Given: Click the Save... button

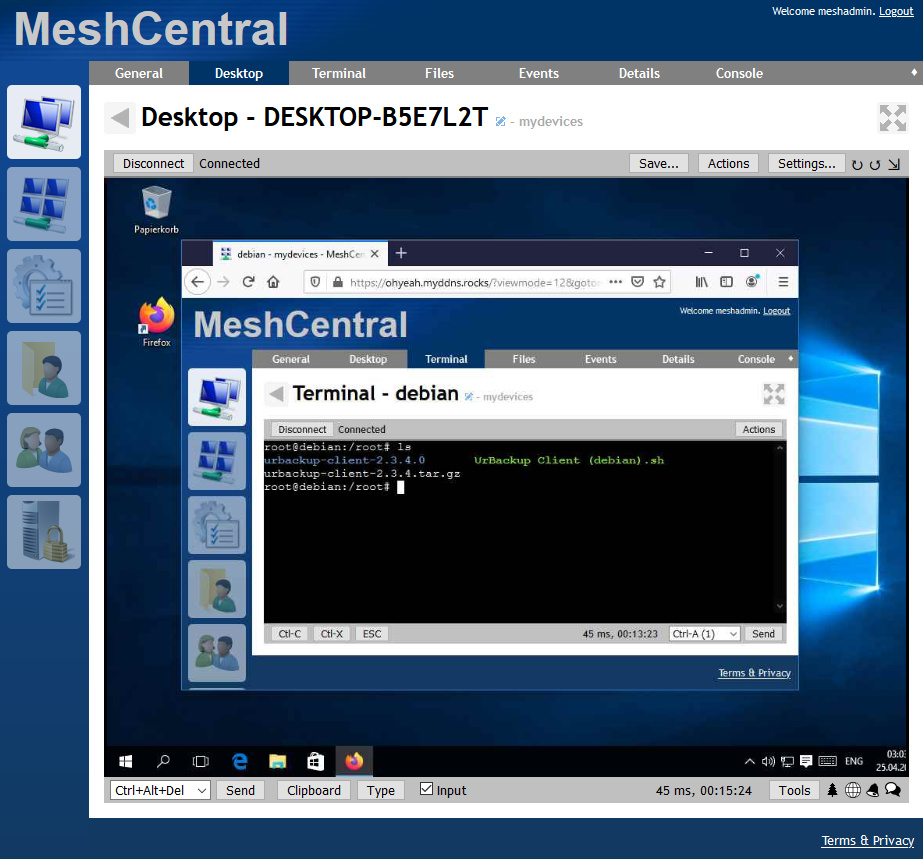Looking at the screenshot, I should (659, 163).
